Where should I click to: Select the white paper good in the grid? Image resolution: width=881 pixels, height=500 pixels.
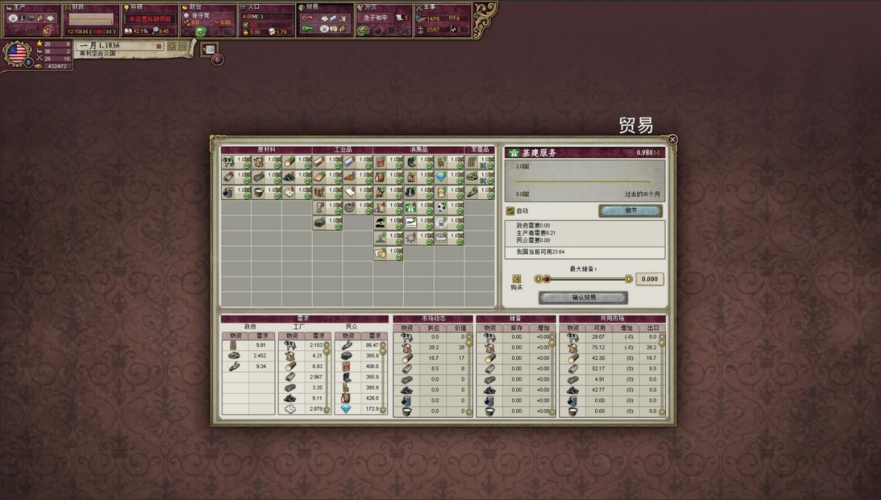357,193
